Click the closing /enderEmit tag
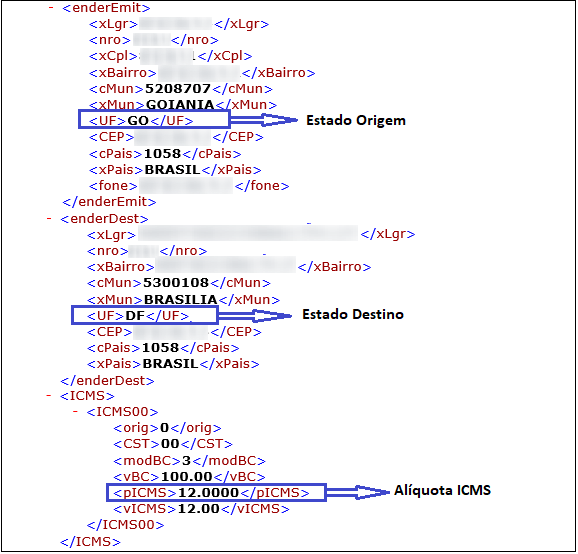 pyautogui.click(x=109, y=202)
